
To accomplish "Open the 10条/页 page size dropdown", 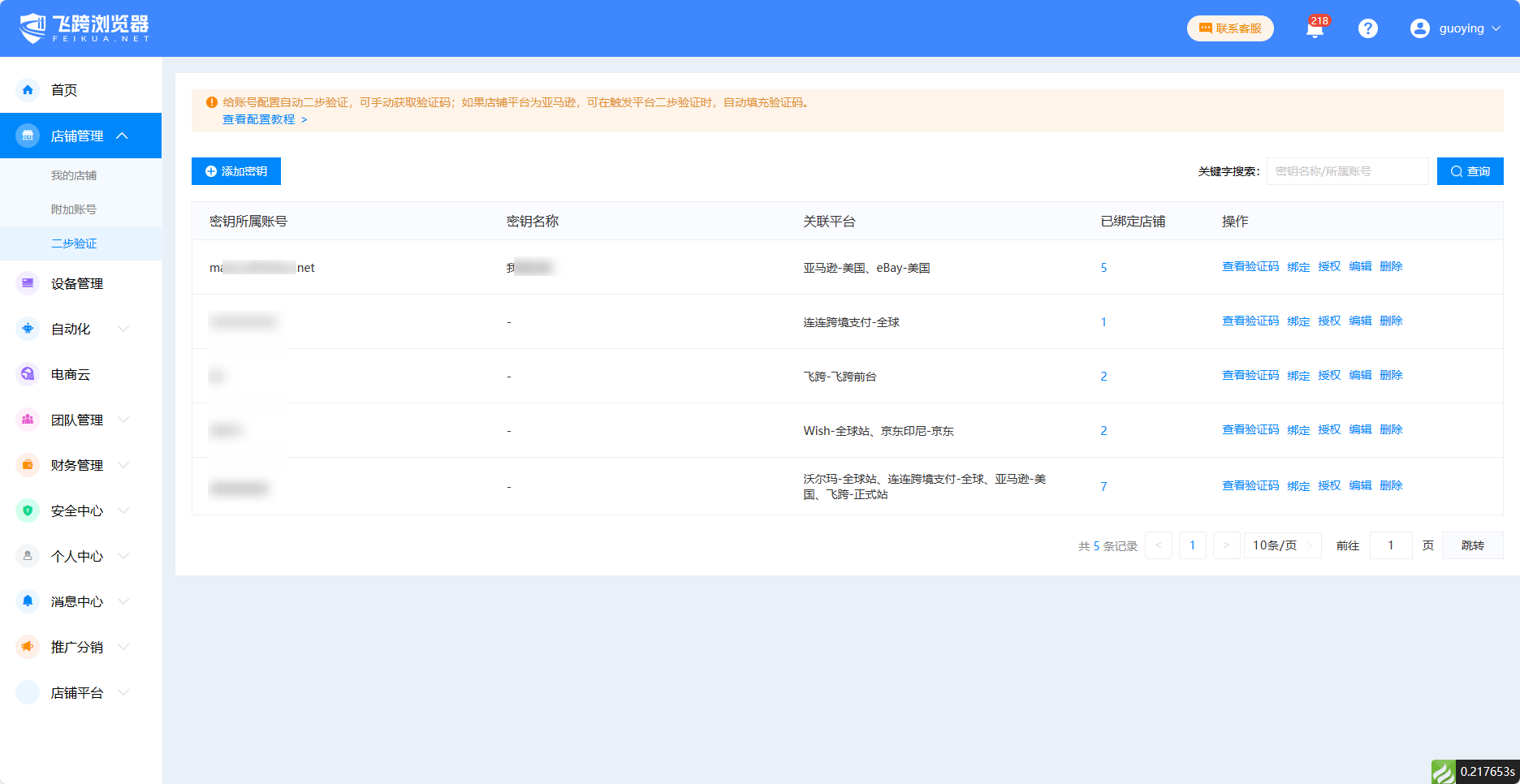I will click(x=1282, y=545).
